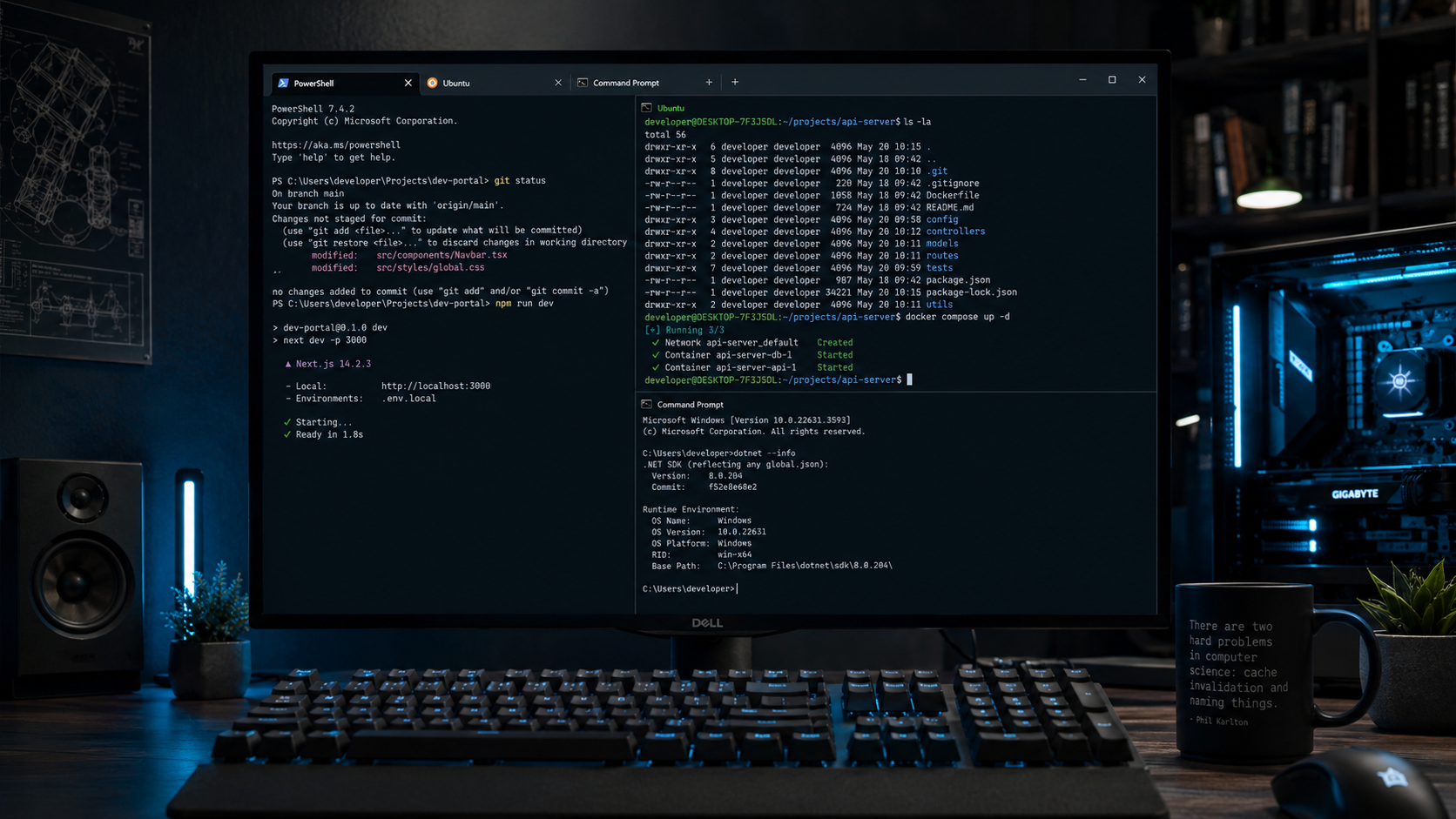
Task: Click the src/styles/global.css path
Action: tap(430, 267)
